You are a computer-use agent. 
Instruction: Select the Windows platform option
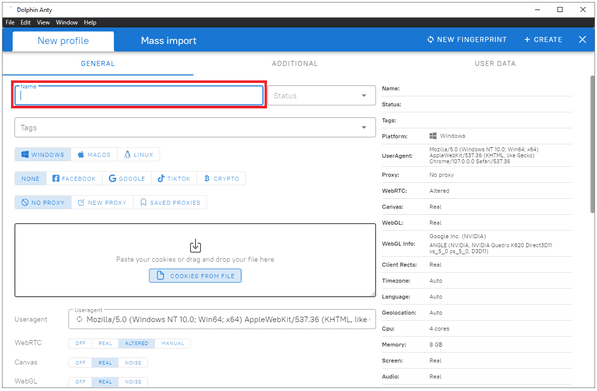43,155
